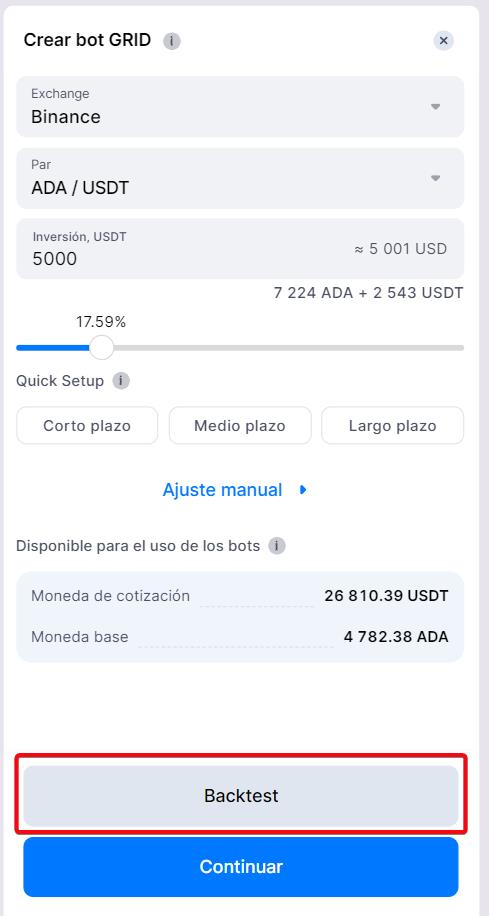Click the 26 810.39 USDT balance
This screenshot has height=916, width=489.
coord(386,596)
